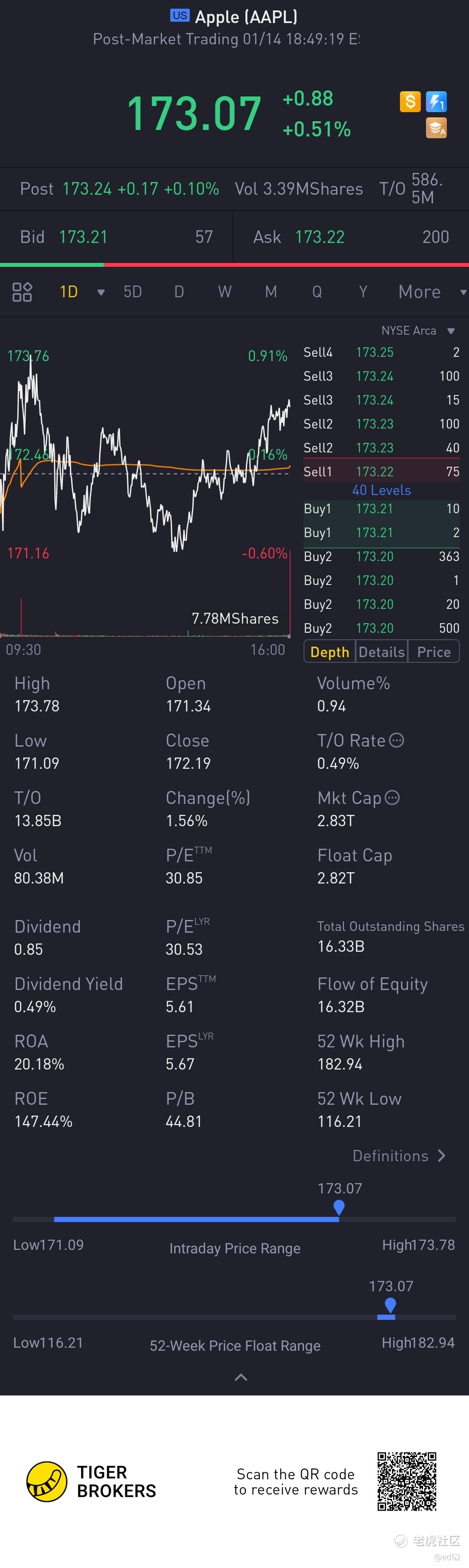Screen dimensions: 469x1568
Task: Switch to the Depth view toggle
Action: [x=330, y=652]
